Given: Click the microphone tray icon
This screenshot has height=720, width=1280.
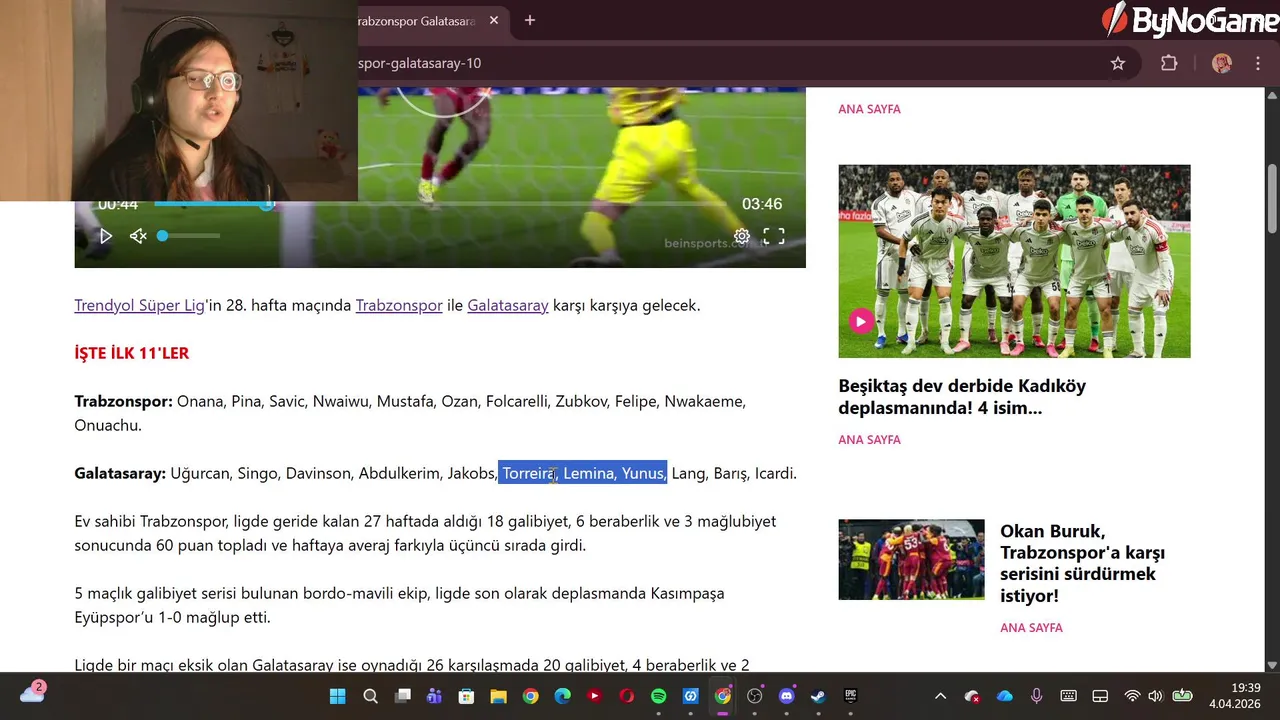Looking at the screenshot, I should (1037, 696).
